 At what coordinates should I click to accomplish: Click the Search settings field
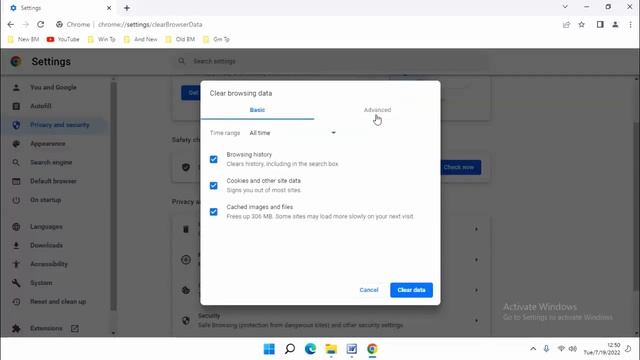[x=331, y=61]
